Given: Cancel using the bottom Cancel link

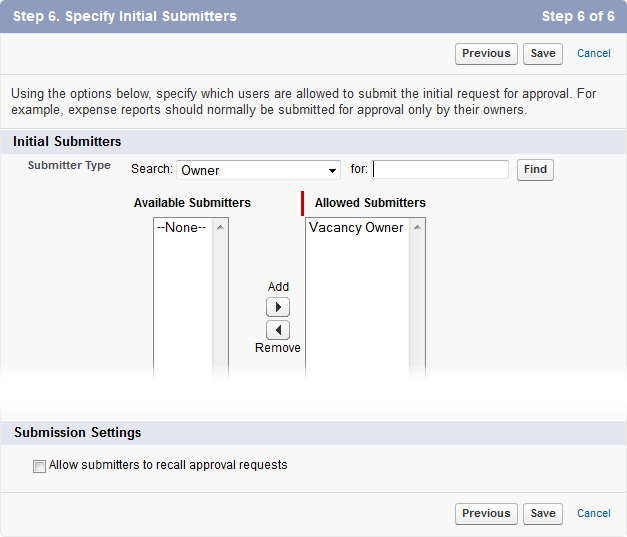Looking at the screenshot, I should tap(594, 514).
